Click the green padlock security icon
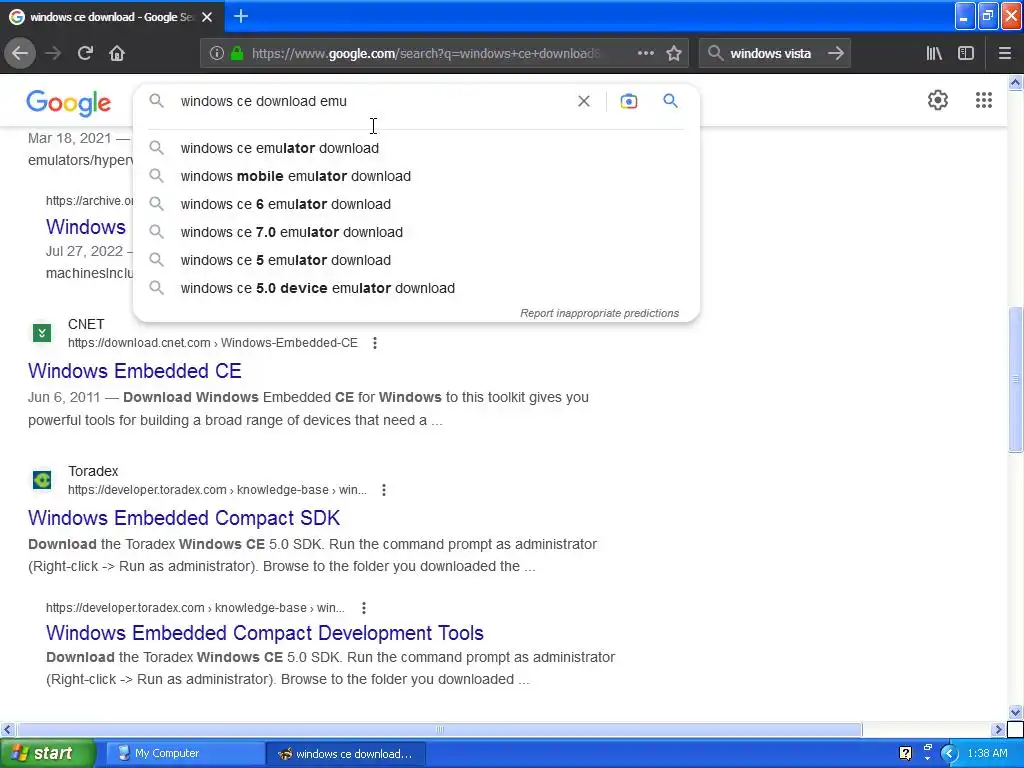 [237, 54]
